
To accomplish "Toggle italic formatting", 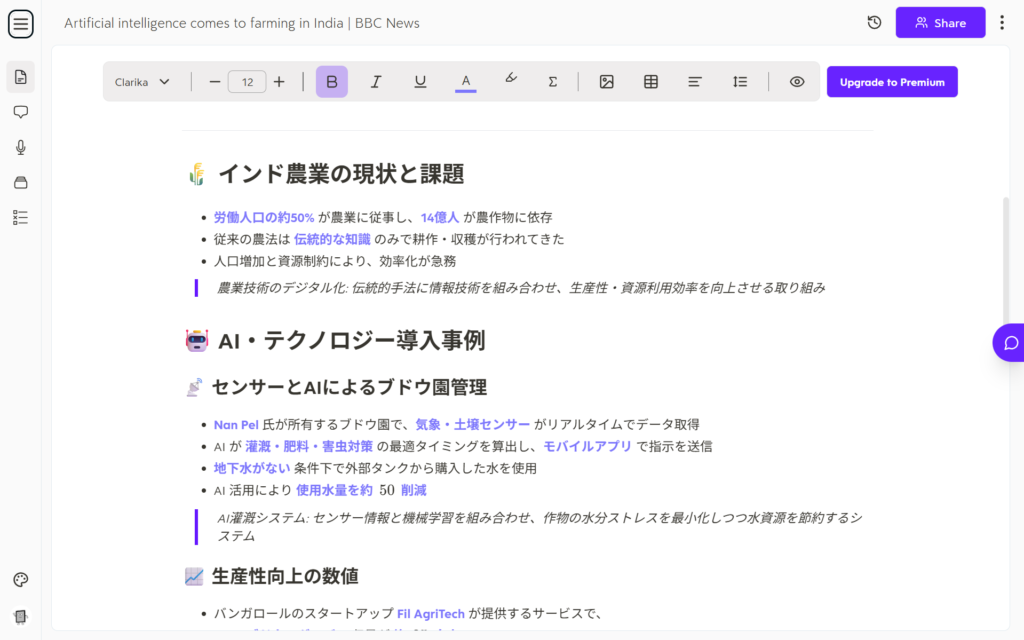I will [376, 82].
